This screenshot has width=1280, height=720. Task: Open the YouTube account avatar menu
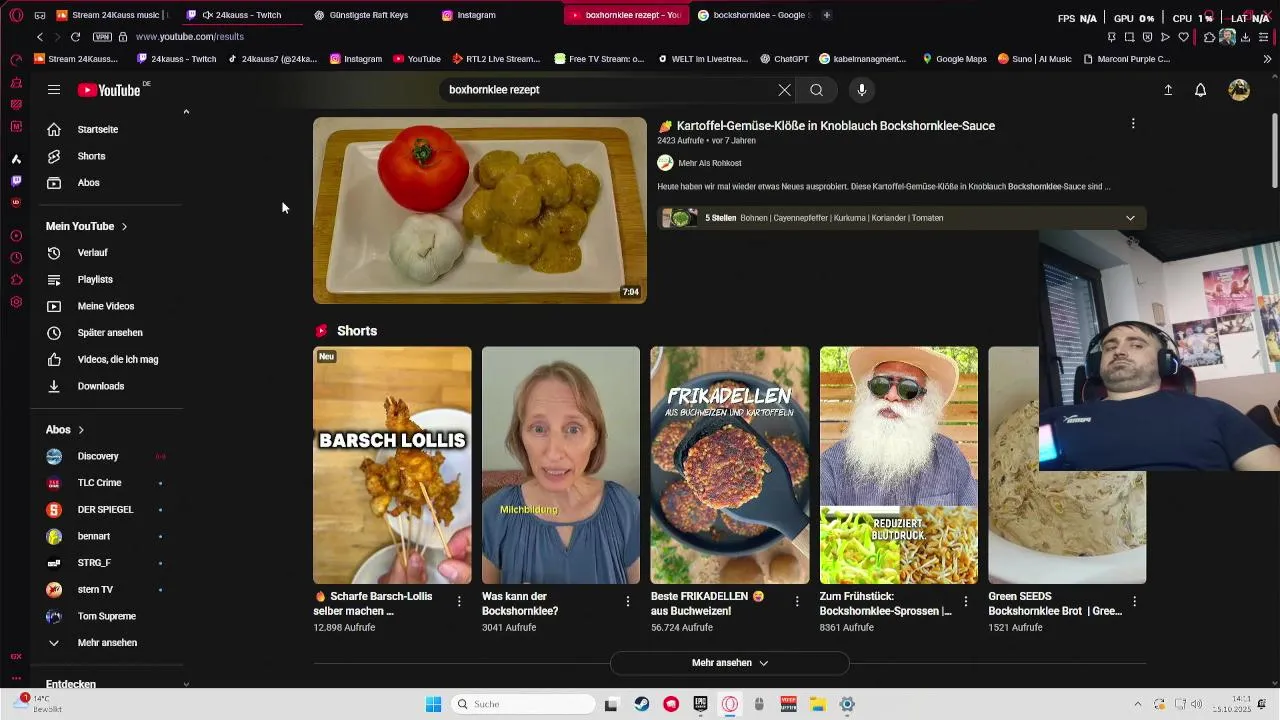coord(1239,90)
